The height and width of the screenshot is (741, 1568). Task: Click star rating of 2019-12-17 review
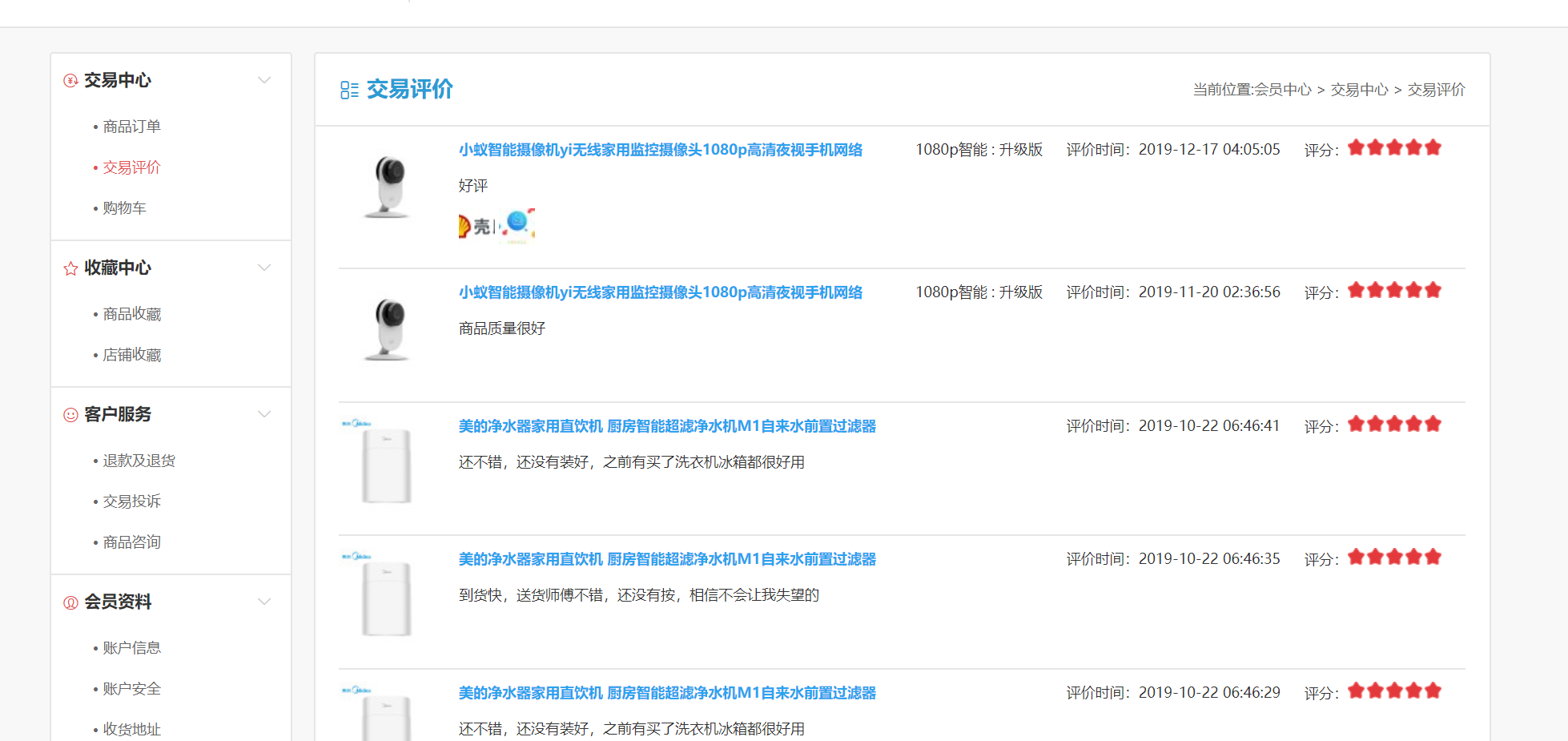pos(1394,148)
